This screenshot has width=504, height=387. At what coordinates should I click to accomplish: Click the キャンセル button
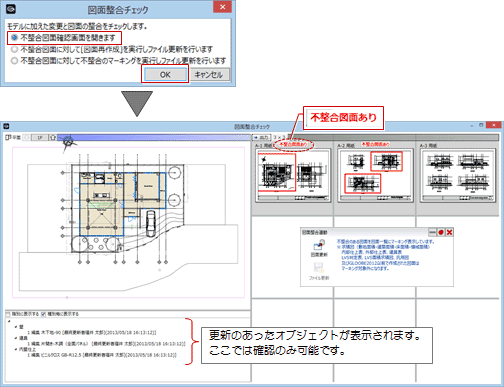(x=208, y=74)
